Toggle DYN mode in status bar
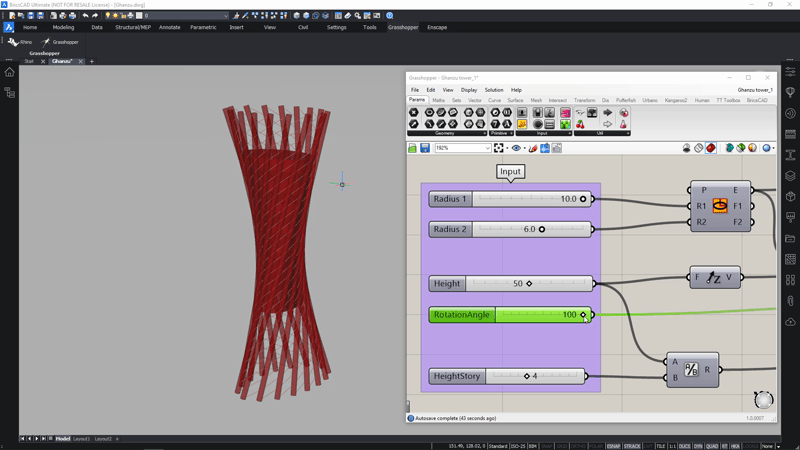The height and width of the screenshot is (450, 800). 698,446
